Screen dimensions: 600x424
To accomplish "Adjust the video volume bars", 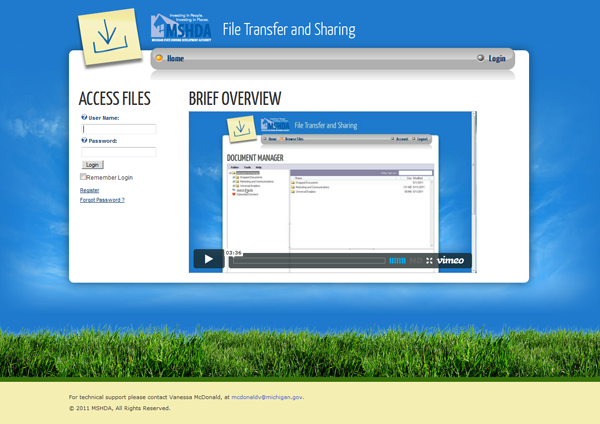I will point(397,261).
